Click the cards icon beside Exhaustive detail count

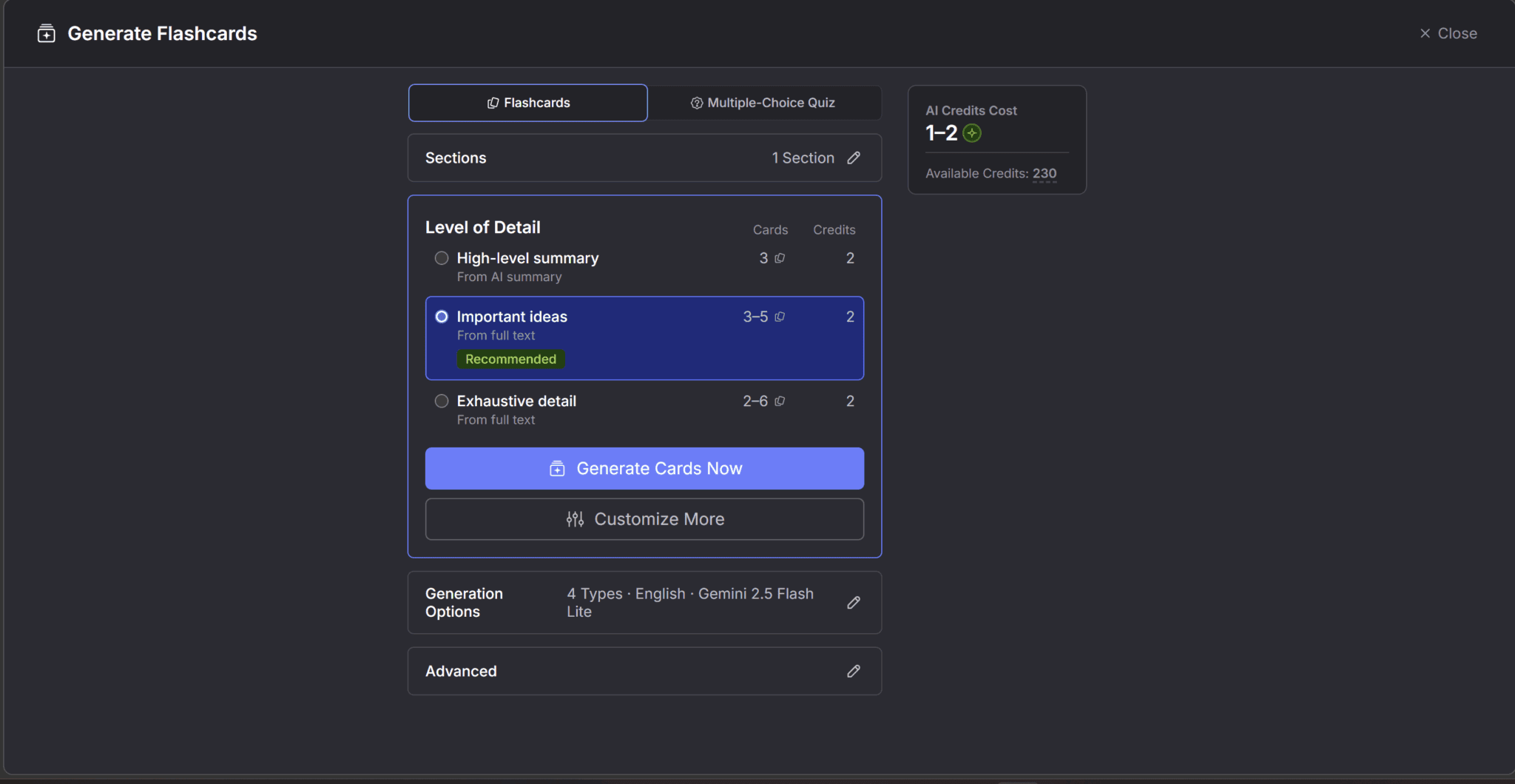pos(780,401)
